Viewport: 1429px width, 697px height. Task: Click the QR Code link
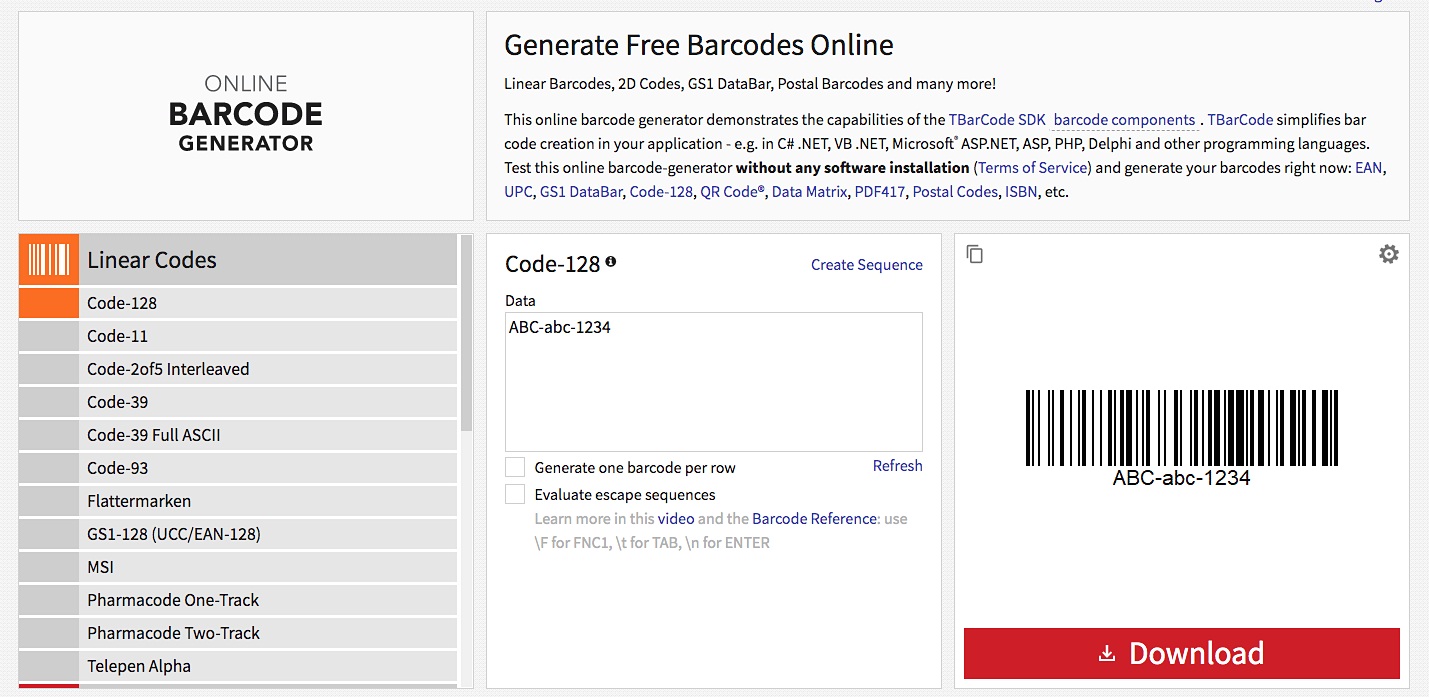(732, 192)
